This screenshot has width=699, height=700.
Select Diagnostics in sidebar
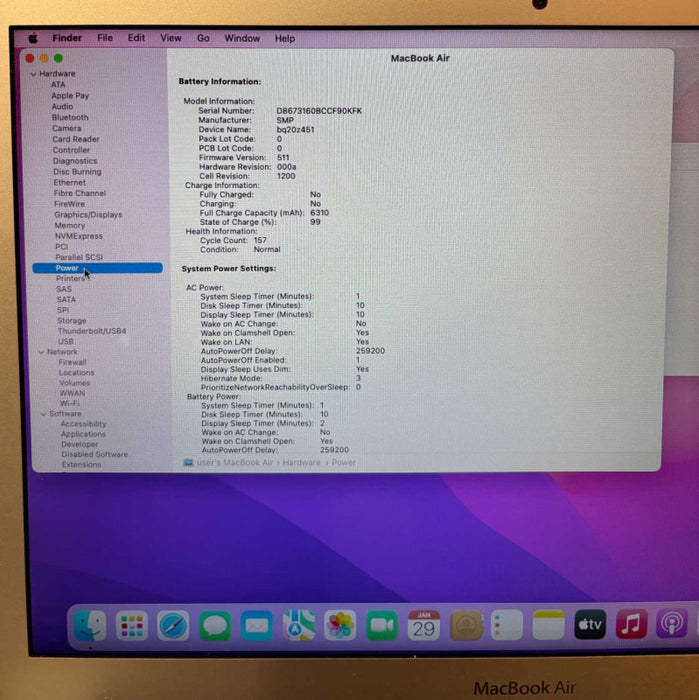tap(75, 161)
